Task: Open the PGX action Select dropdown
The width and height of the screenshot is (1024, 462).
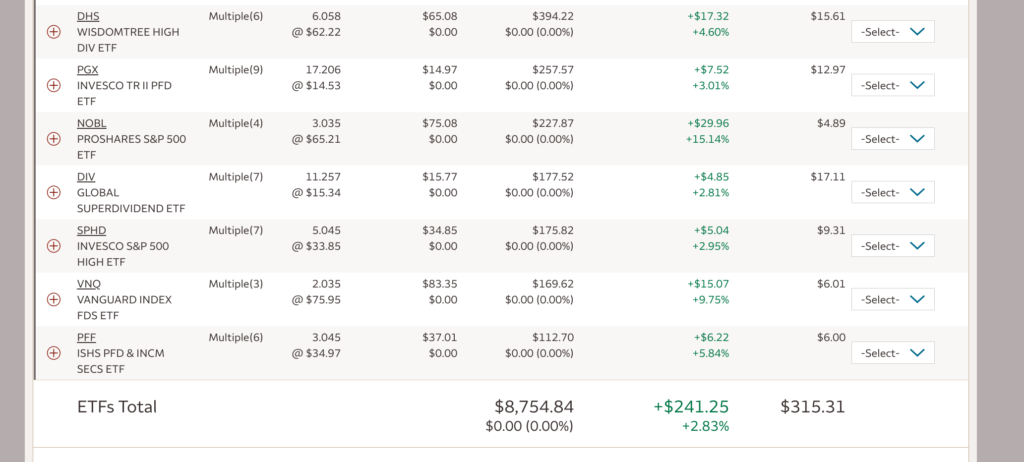Action: (892, 85)
